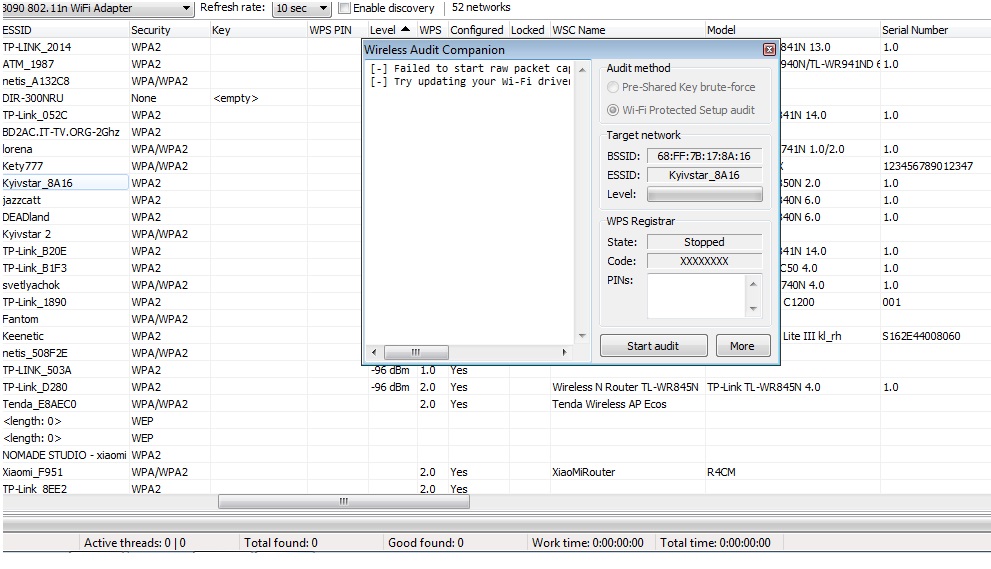Click the log panel scroll-left arrow
The height and width of the screenshot is (569, 991).
click(375, 353)
